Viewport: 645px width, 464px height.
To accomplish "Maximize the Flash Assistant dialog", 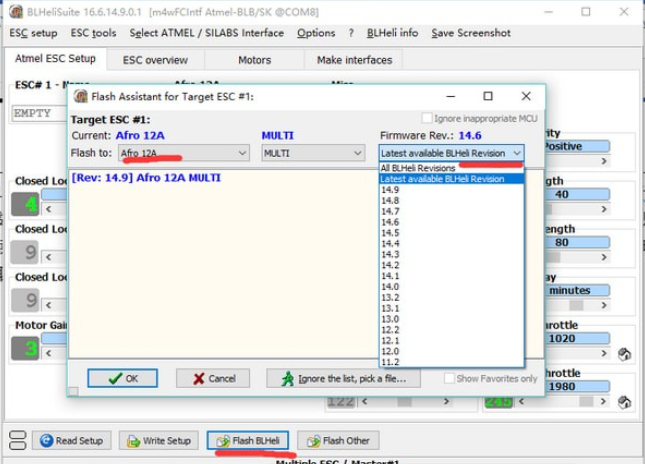I will 488,96.
